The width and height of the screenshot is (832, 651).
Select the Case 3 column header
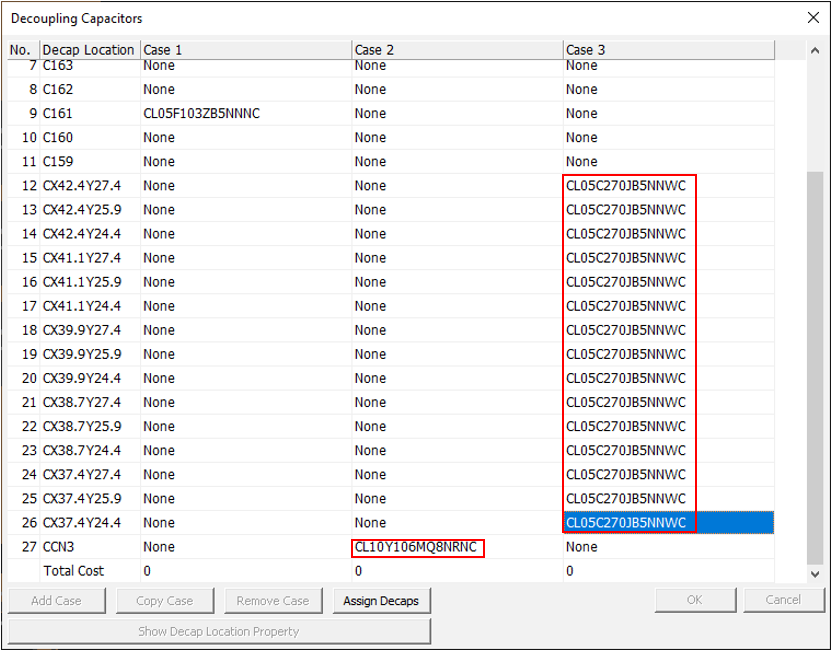668,50
